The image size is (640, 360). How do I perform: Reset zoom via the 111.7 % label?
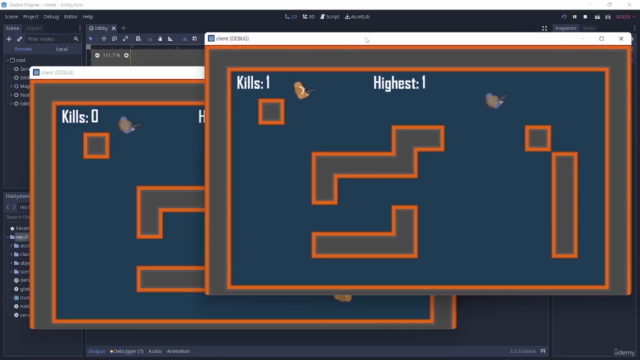click(x=111, y=56)
